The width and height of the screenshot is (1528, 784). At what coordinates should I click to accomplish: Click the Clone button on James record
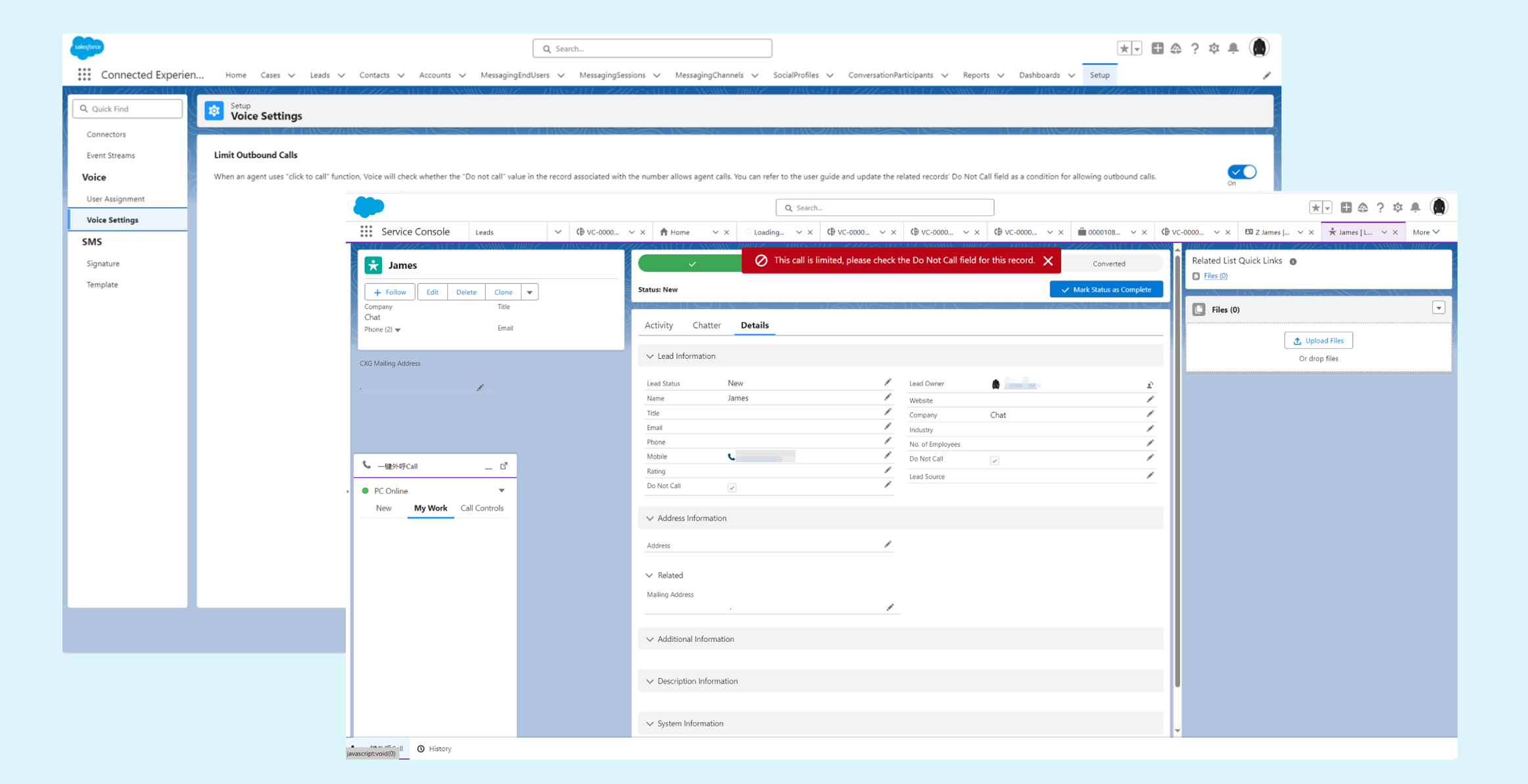click(x=504, y=291)
